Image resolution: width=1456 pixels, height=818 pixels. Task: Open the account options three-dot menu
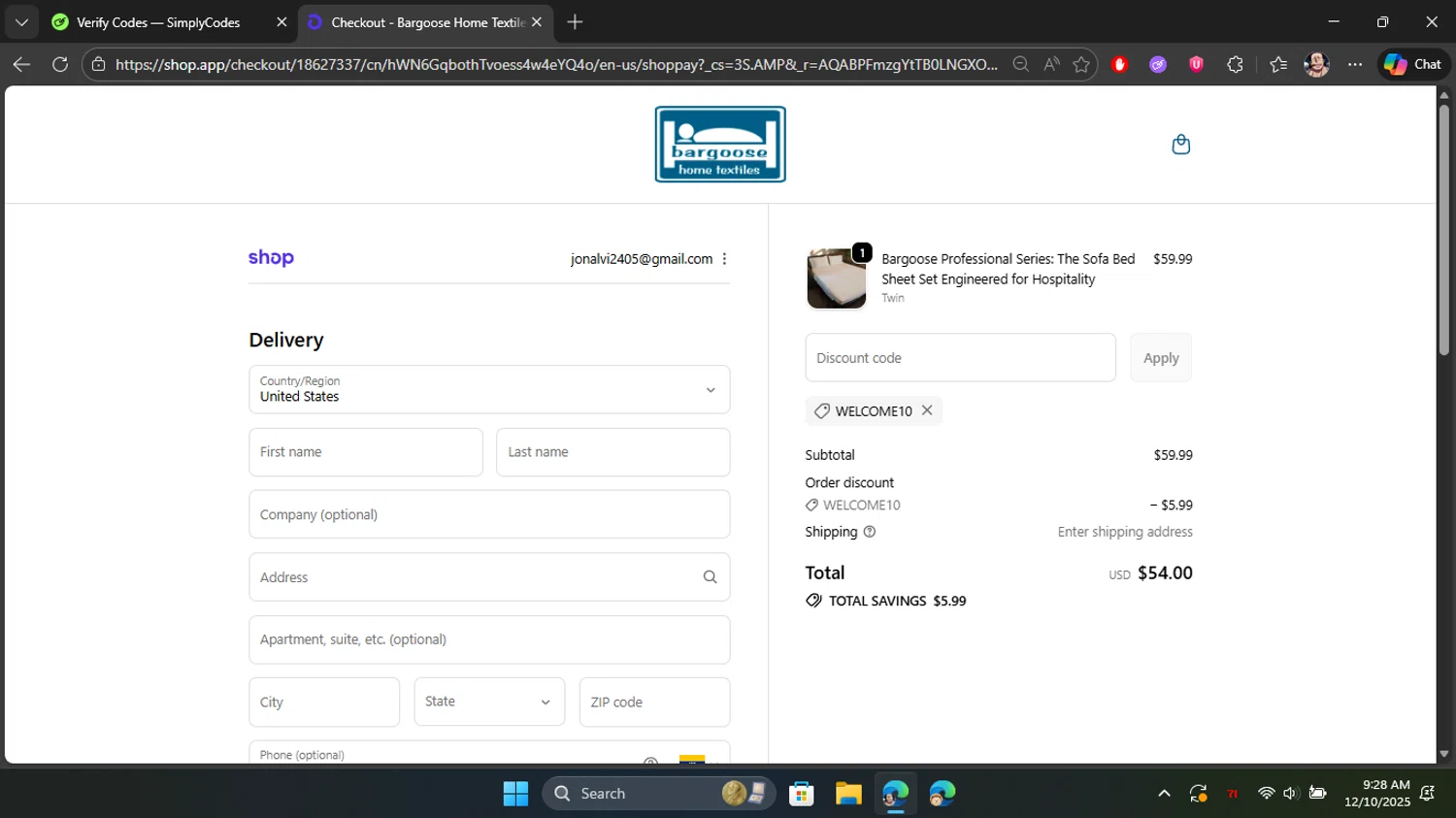click(x=724, y=259)
